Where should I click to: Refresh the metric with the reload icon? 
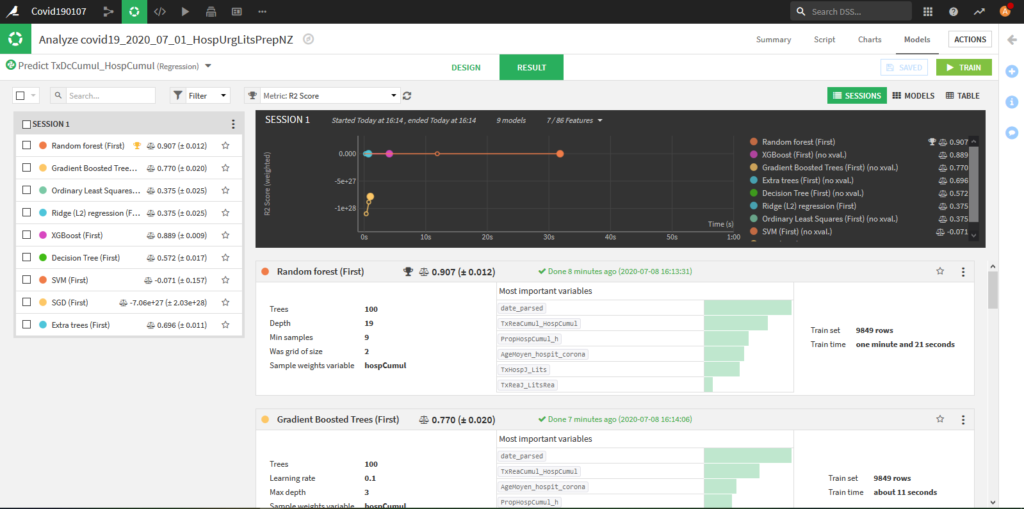[x=407, y=95]
